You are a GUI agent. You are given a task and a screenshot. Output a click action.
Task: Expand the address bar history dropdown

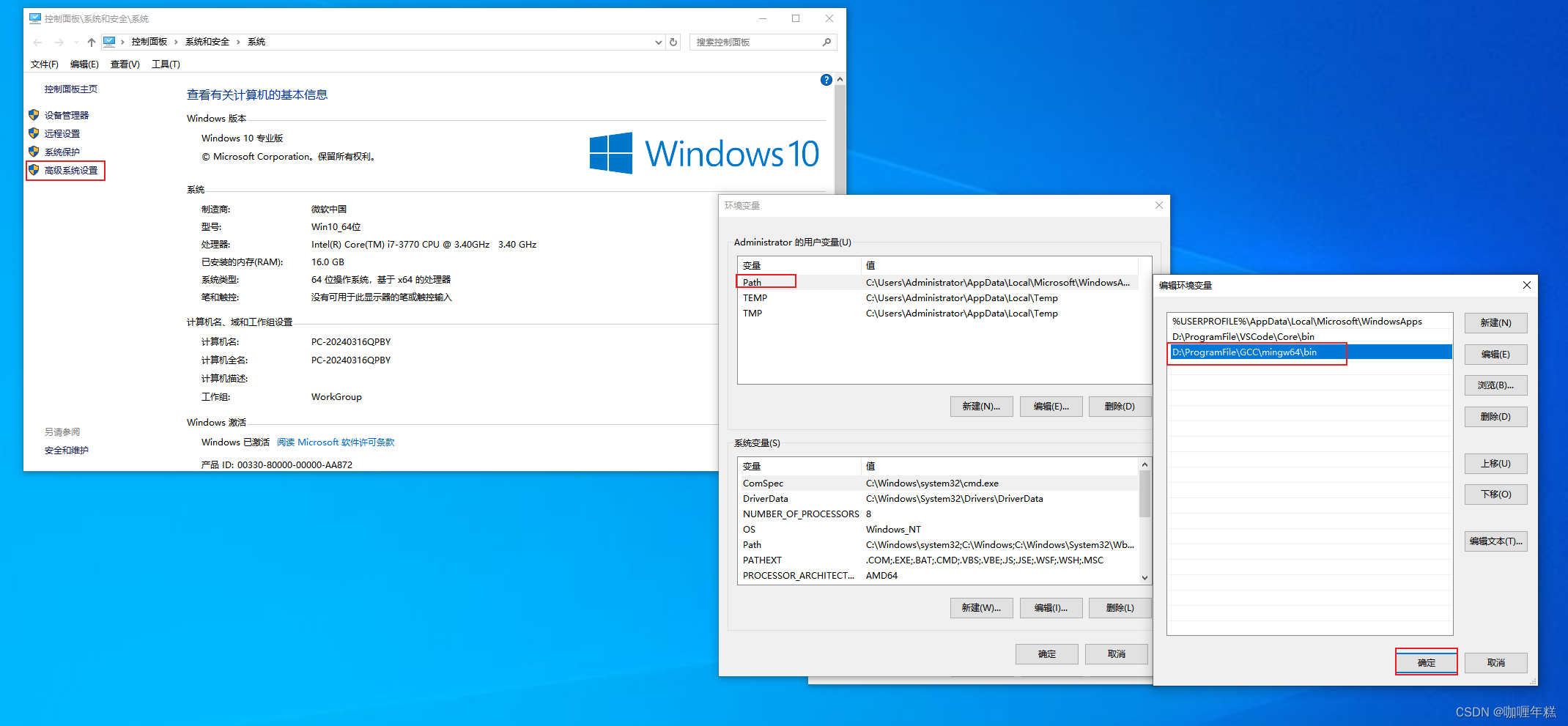click(658, 42)
